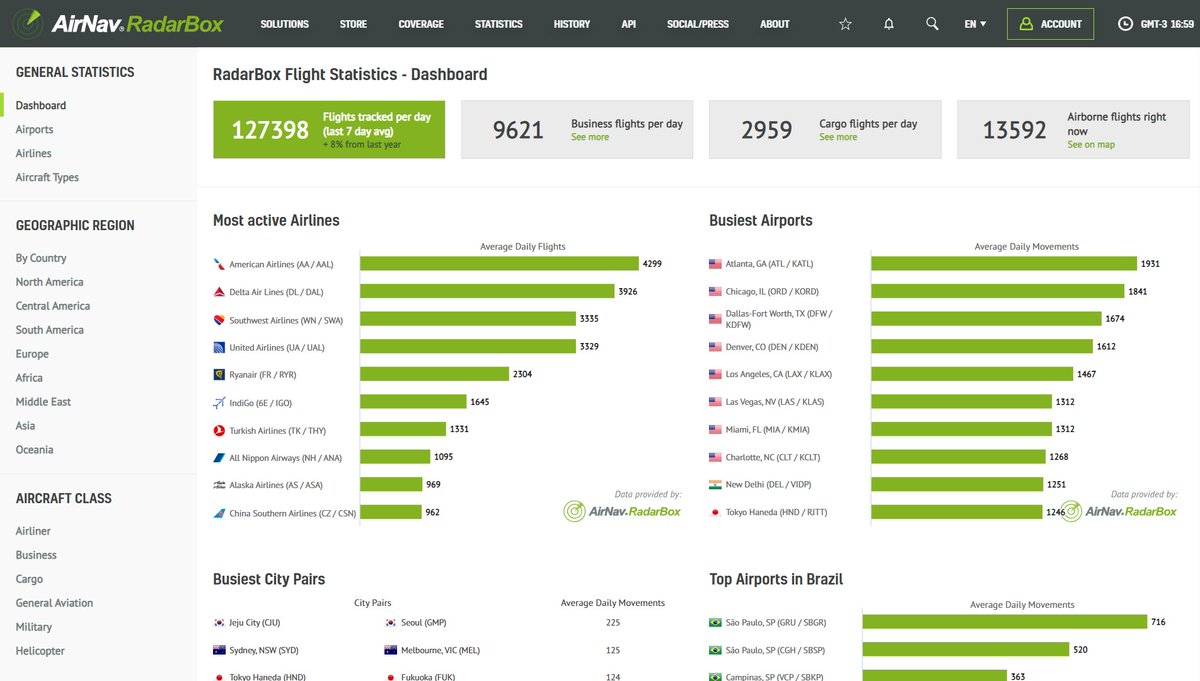
Task: Select By Country region
Action: tap(41, 258)
